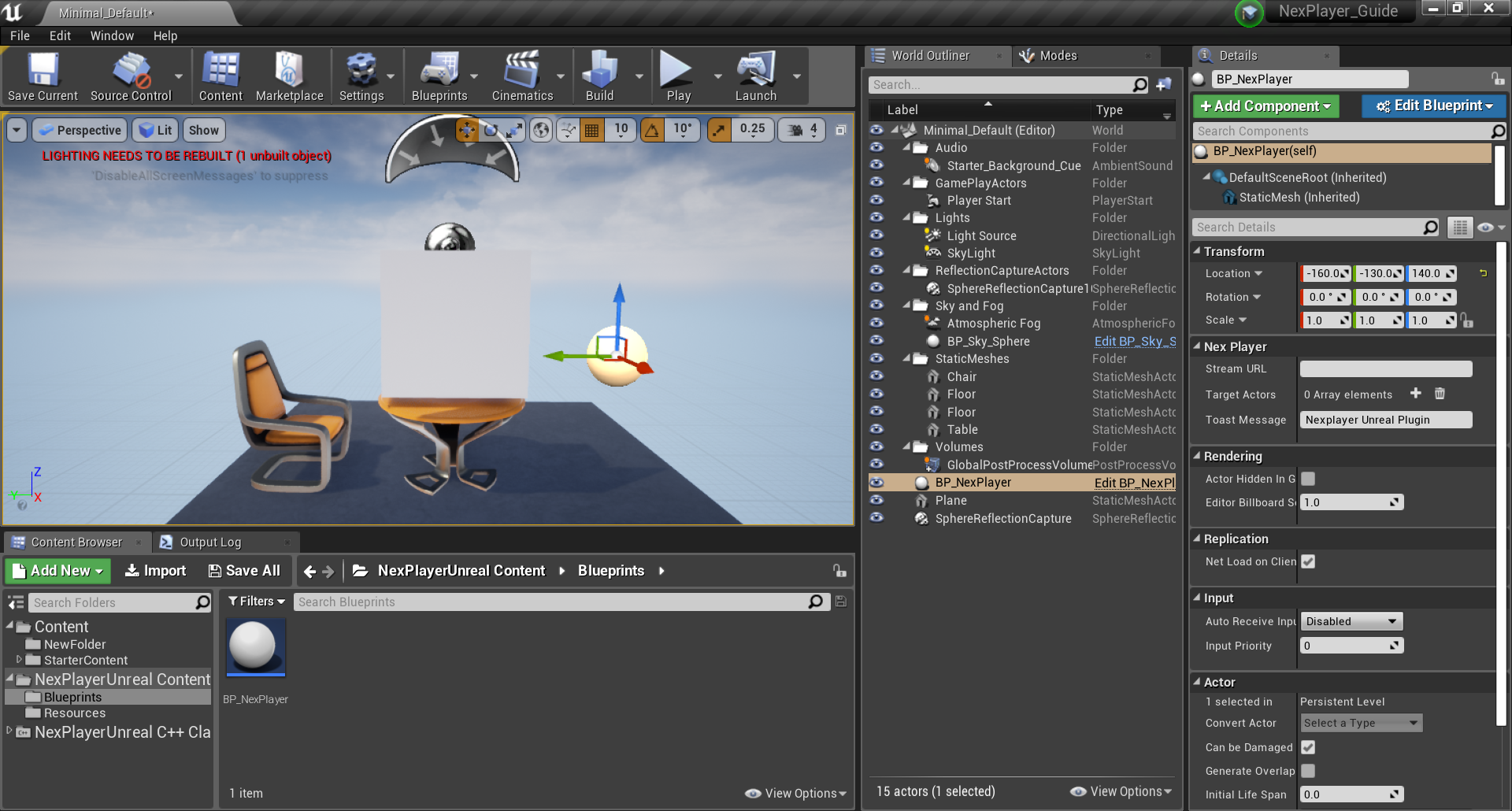Screen dimensions: 1512x811
Task: Open the Content Browser Filters dropdown
Action: pos(256,602)
